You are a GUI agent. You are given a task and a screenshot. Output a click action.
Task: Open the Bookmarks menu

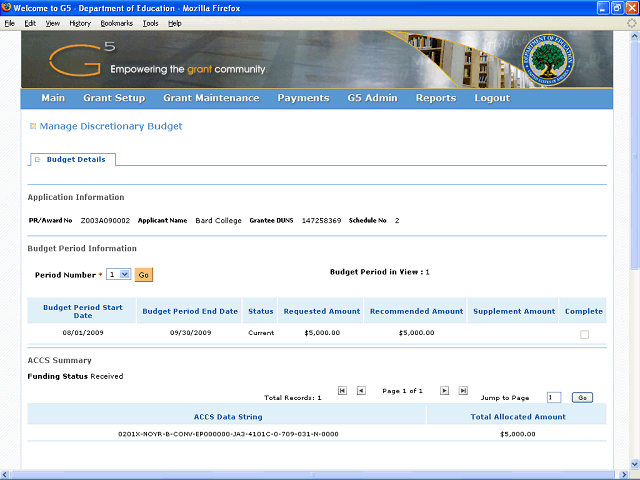point(116,22)
